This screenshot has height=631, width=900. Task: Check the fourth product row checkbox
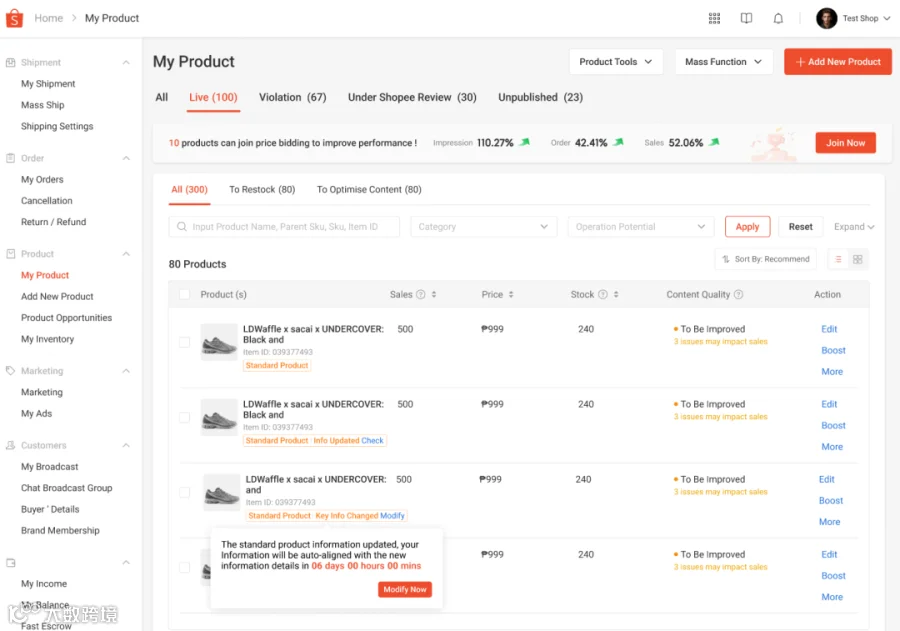(x=184, y=568)
